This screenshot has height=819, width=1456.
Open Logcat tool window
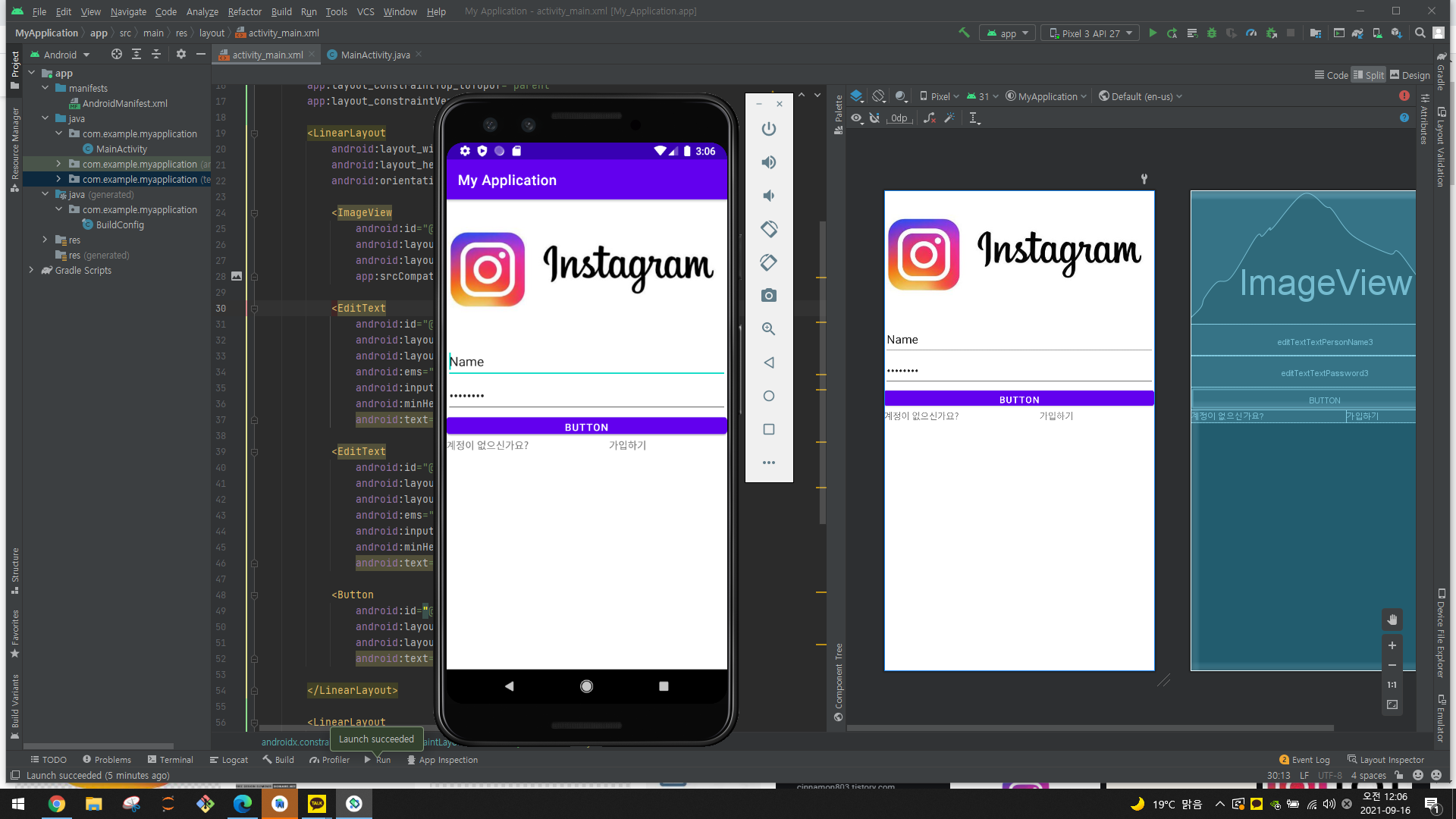pos(229,760)
